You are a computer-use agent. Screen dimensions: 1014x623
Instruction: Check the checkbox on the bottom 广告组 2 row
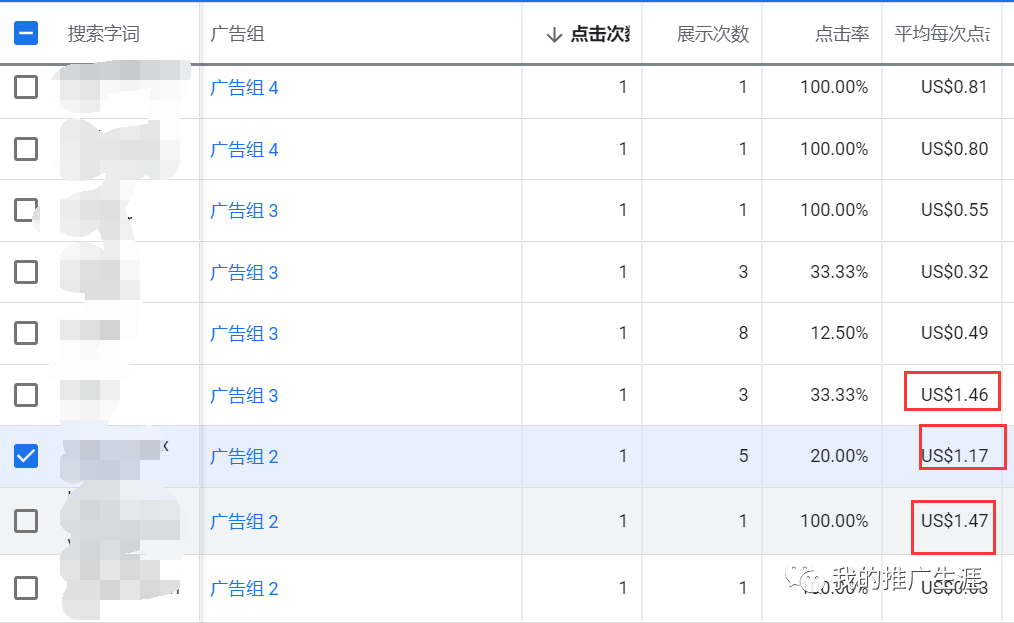pos(26,589)
